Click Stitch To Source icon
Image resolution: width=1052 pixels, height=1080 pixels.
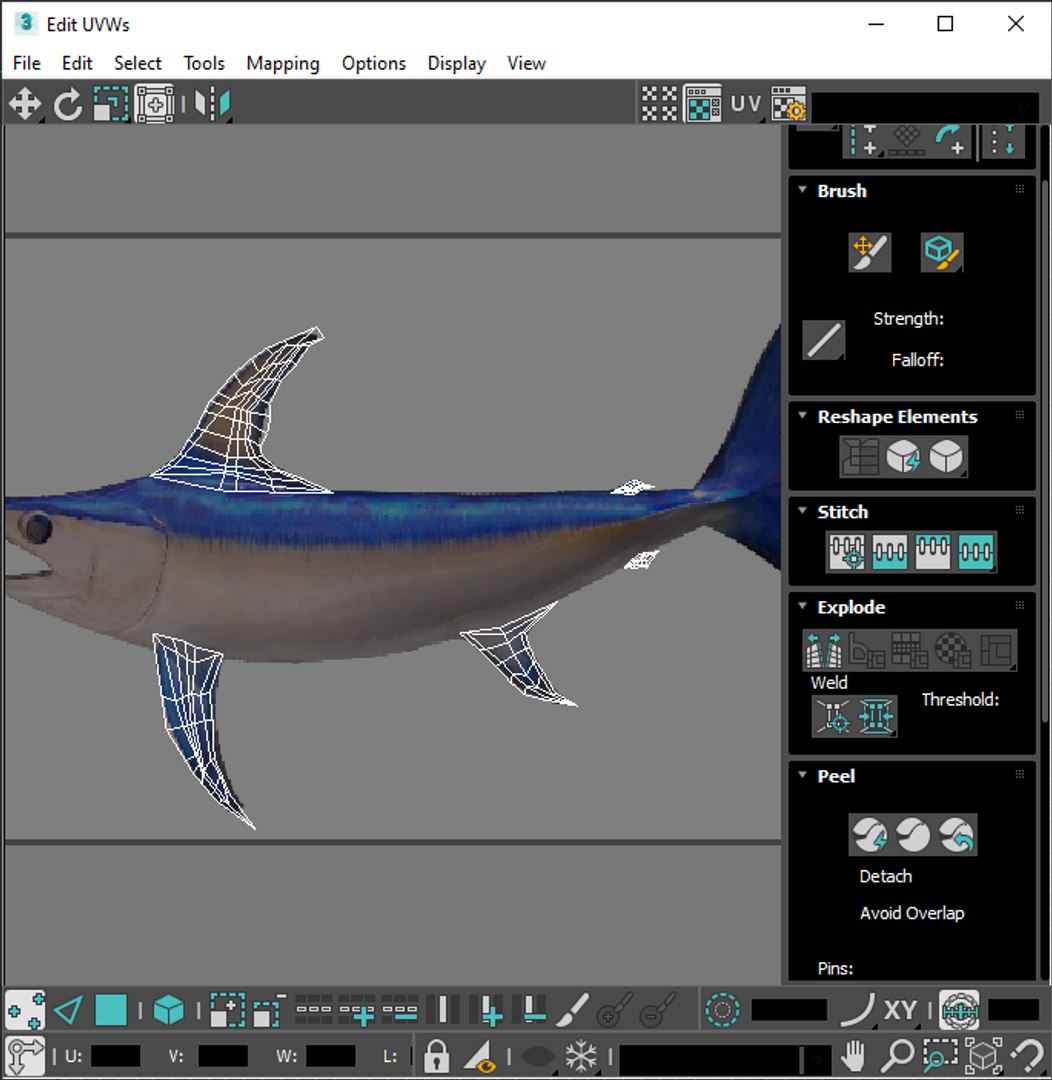tap(933, 551)
